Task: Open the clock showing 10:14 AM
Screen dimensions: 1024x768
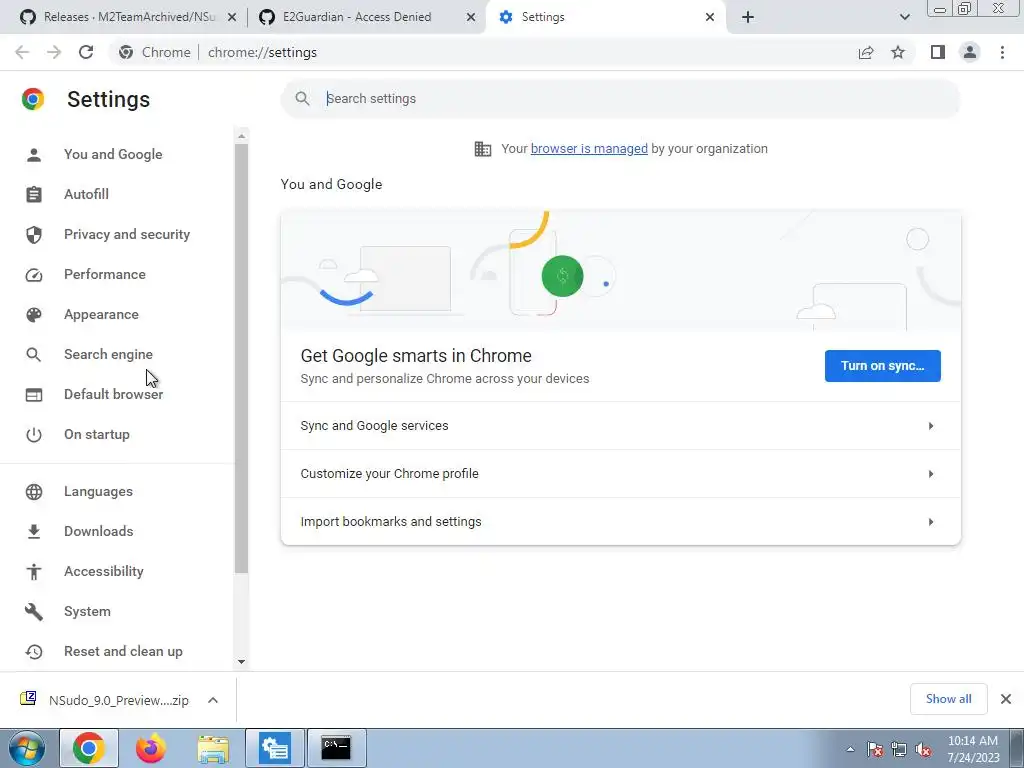Action: click(x=973, y=749)
